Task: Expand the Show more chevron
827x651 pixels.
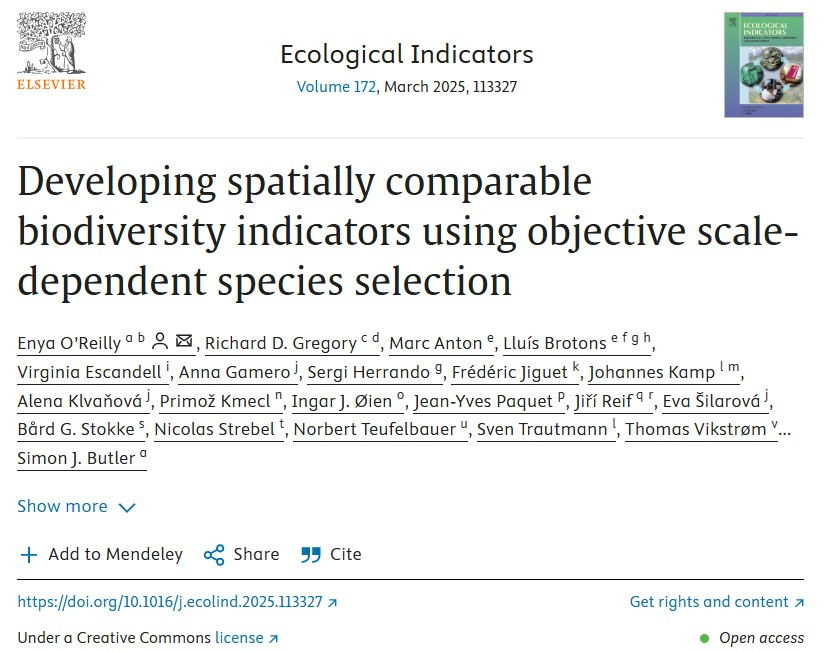Action: pyautogui.click(x=127, y=507)
